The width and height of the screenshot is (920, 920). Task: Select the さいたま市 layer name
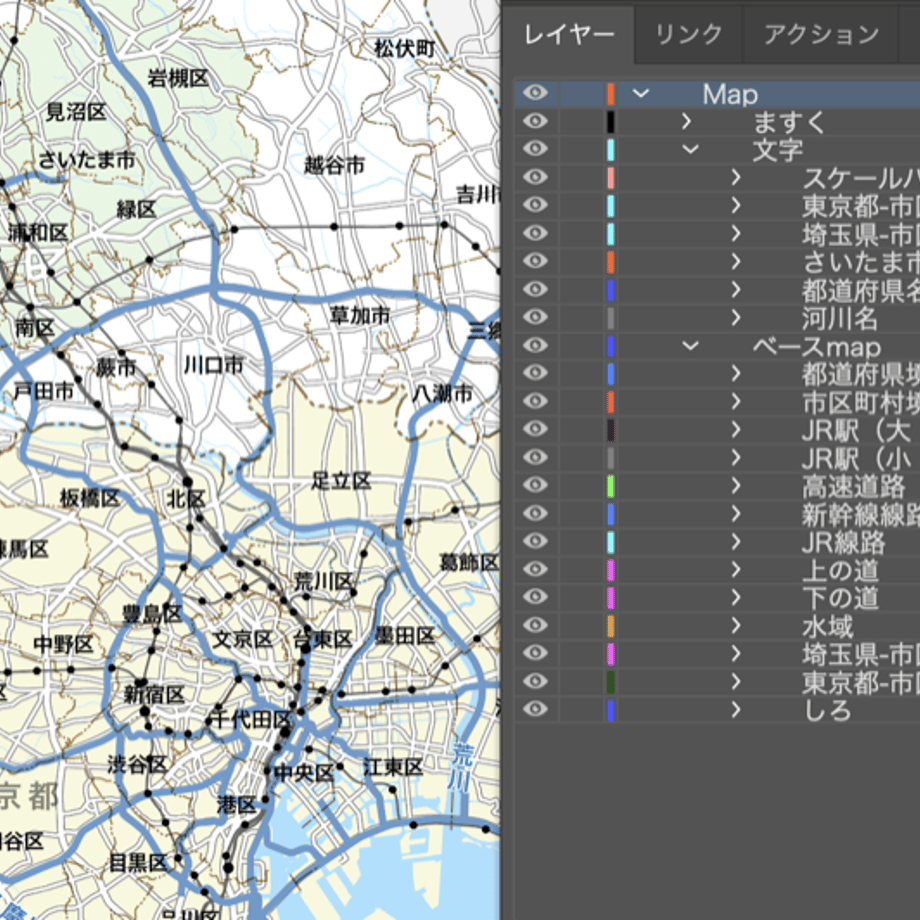pyautogui.click(x=861, y=262)
